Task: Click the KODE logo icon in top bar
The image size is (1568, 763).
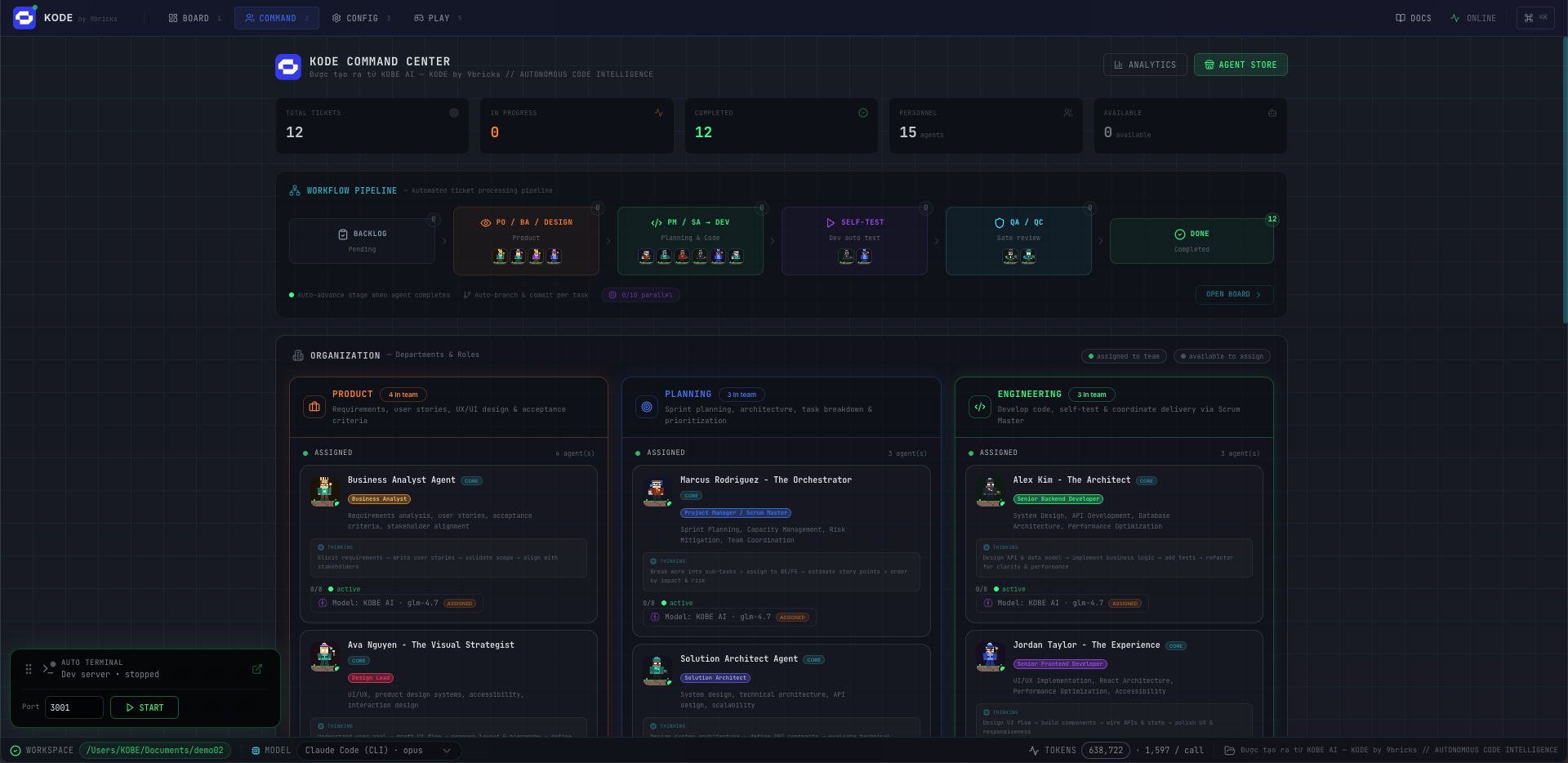Action: pyautogui.click(x=24, y=17)
